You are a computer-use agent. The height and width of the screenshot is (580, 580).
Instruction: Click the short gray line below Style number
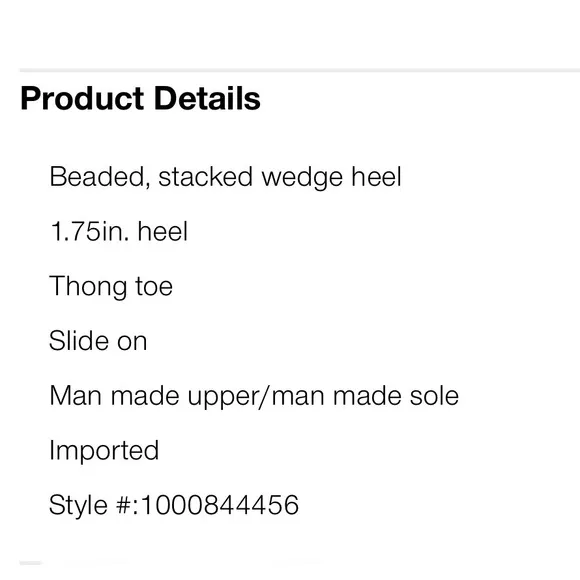click(x=30, y=563)
